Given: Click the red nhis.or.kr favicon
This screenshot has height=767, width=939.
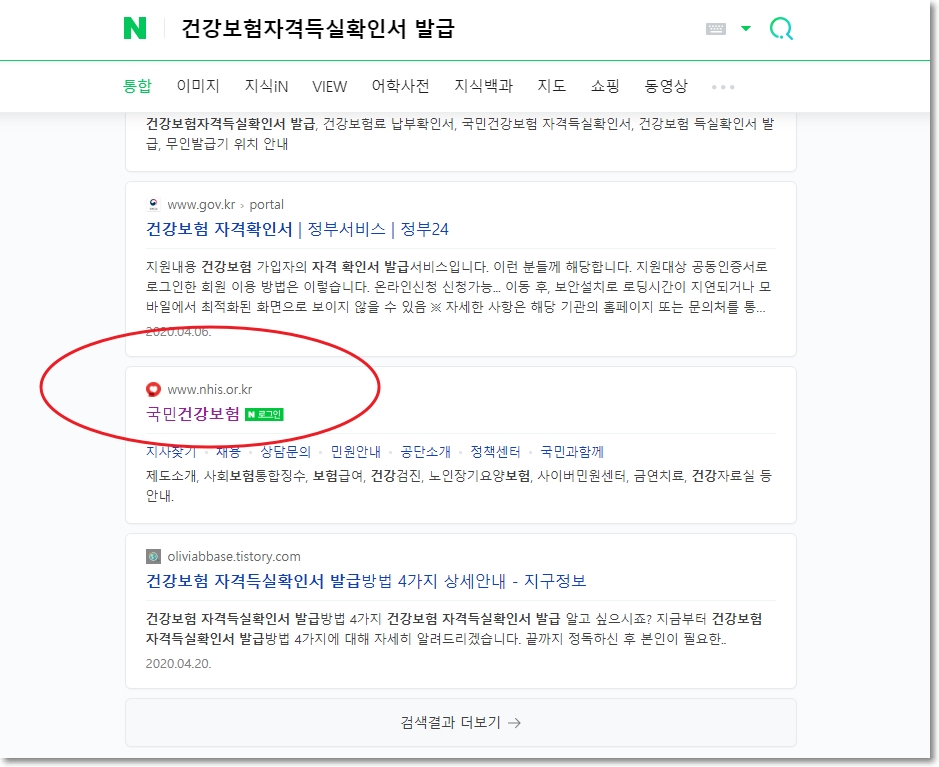Looking at the screenshot, I should point(153,390).
